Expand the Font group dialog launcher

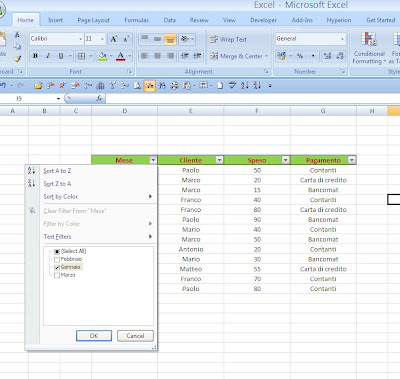click(x=129, y=71)
